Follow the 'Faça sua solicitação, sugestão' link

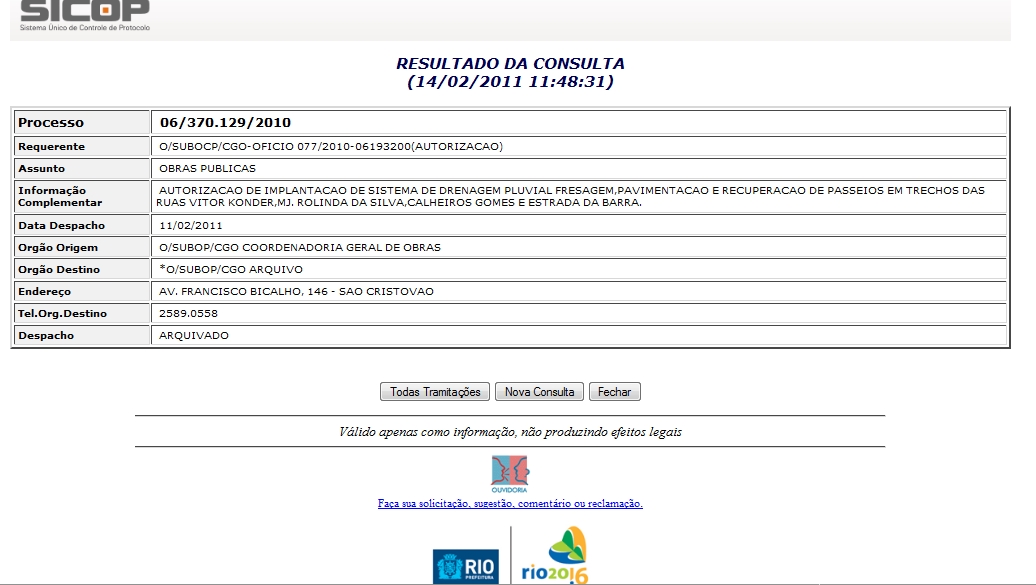(x=510, y=504)
